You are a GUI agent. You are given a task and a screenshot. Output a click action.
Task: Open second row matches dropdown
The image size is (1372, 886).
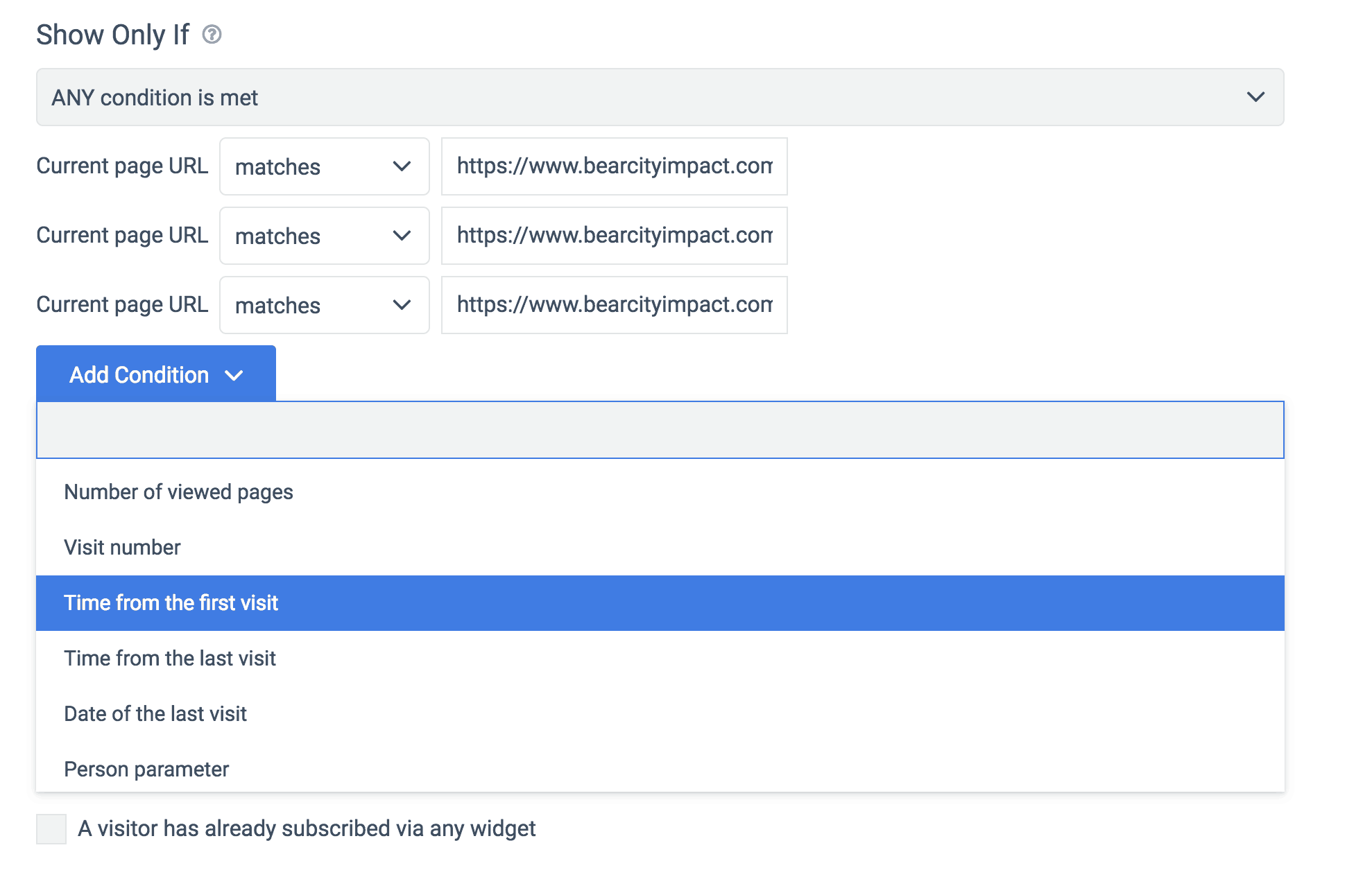[324, 236]
